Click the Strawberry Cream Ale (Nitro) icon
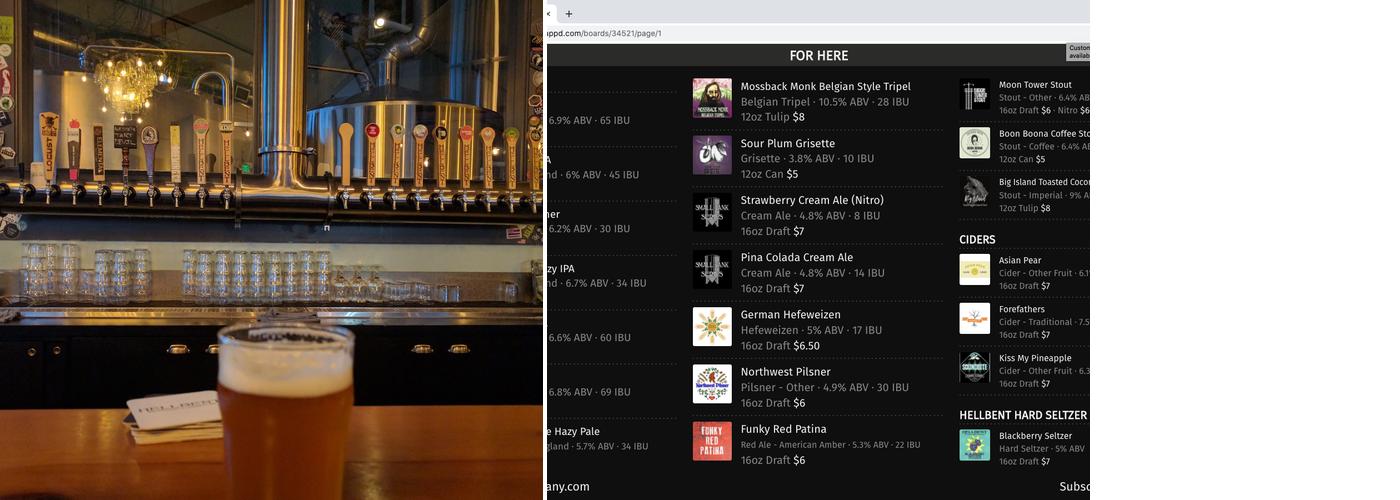1400x500 pixels. (x=712, y=213)
